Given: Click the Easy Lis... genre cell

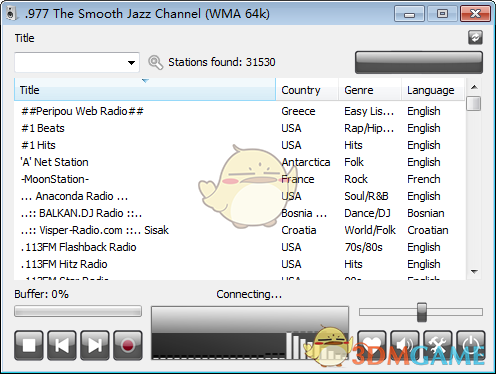Looking at the screenshot, I should 369,111.
